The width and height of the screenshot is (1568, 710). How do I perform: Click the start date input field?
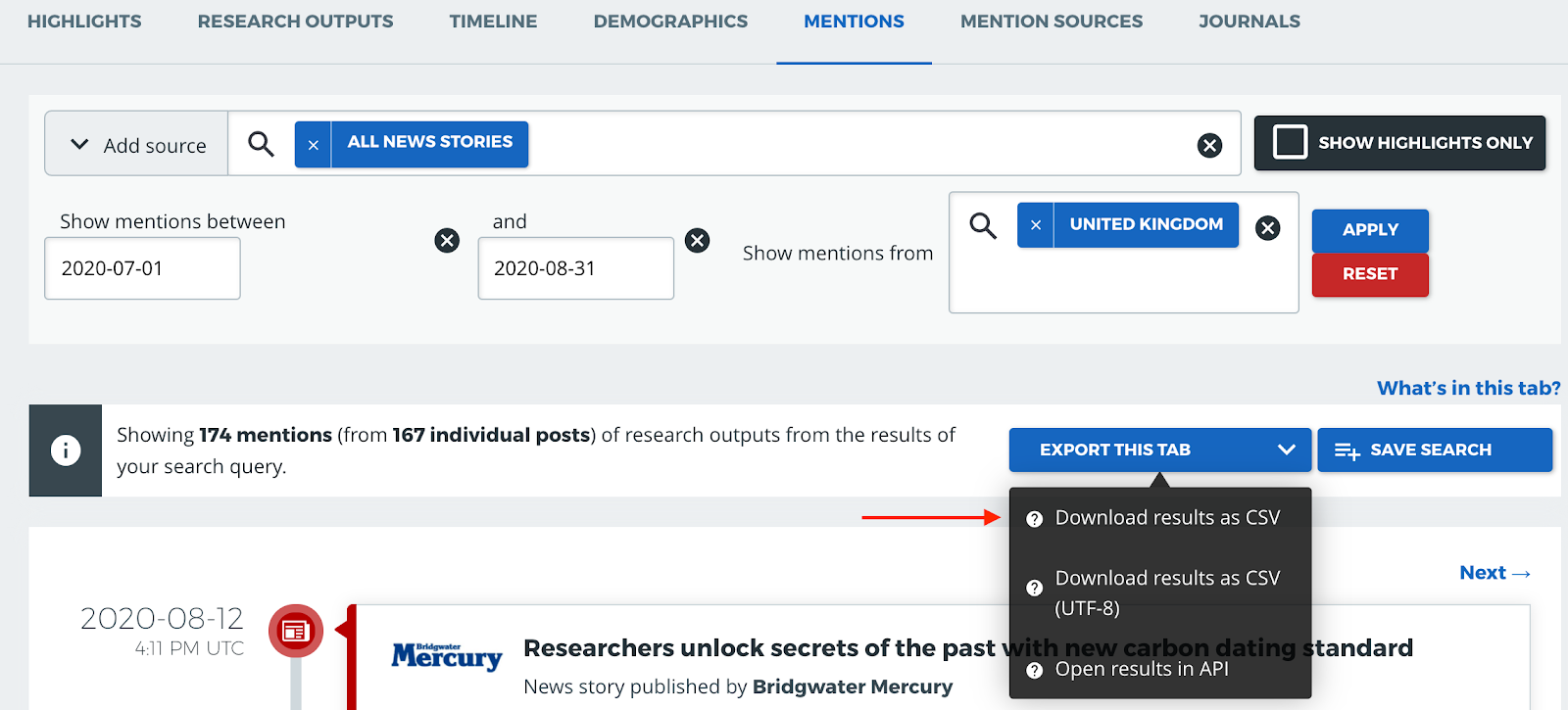[142, 268]
